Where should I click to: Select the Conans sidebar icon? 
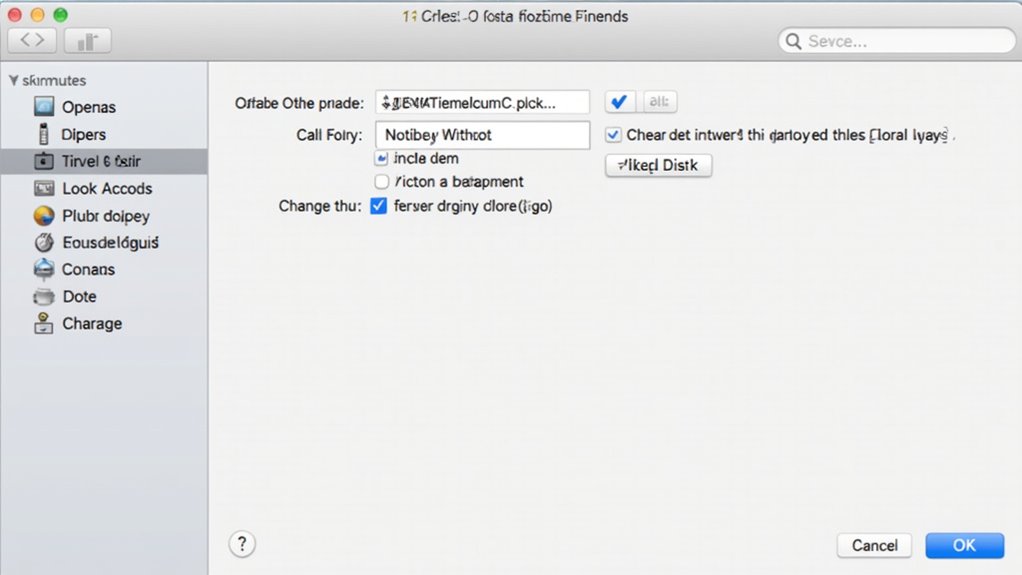44,269
